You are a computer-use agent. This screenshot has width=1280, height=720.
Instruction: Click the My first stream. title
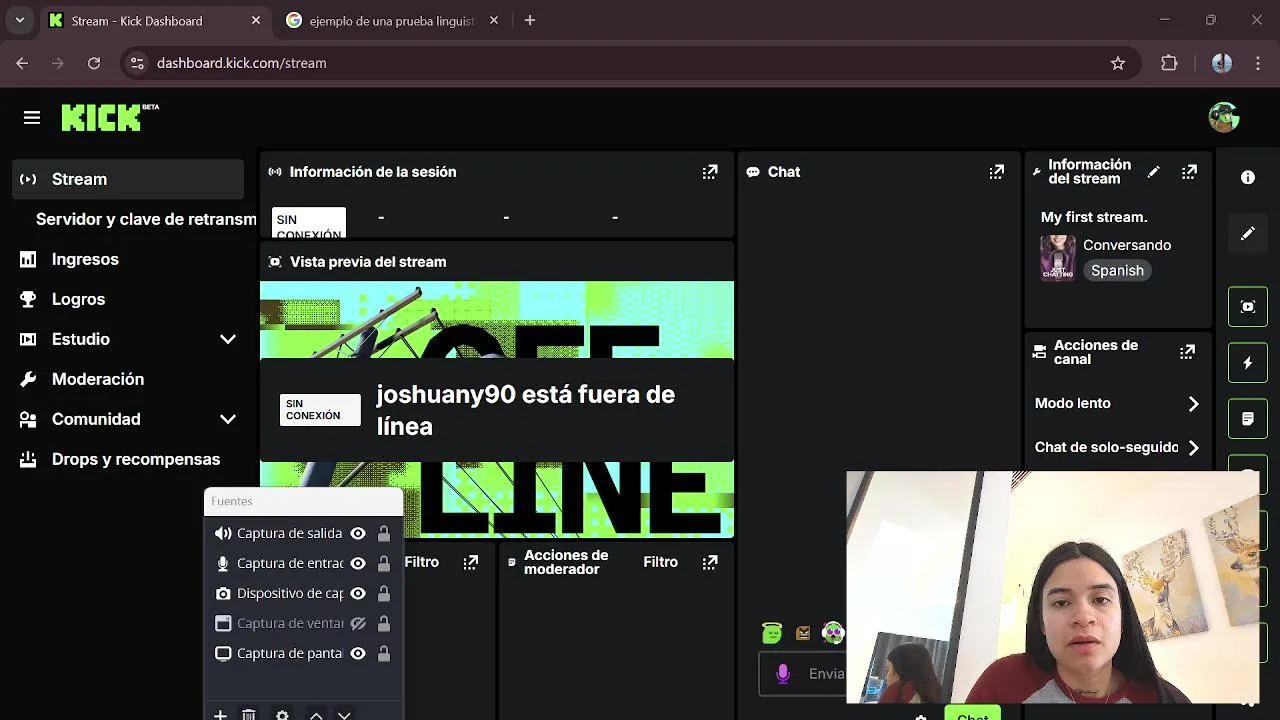pos(1094,217)
